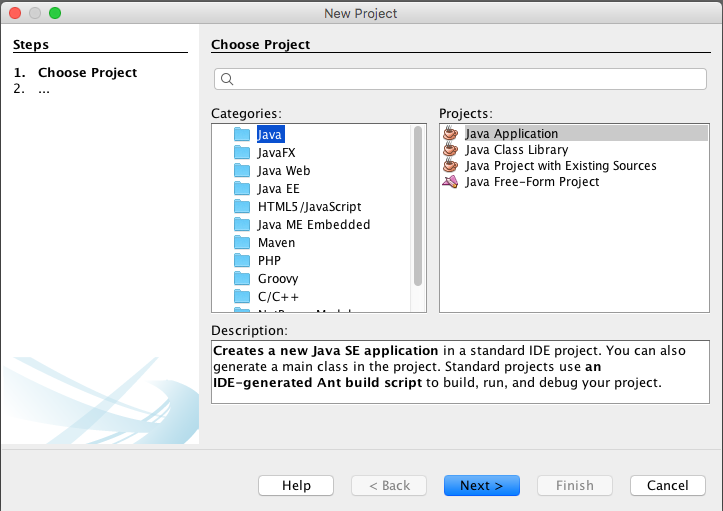Select the JavaFX folder icon
Viewport: 723px width, 511px height.
242,153
